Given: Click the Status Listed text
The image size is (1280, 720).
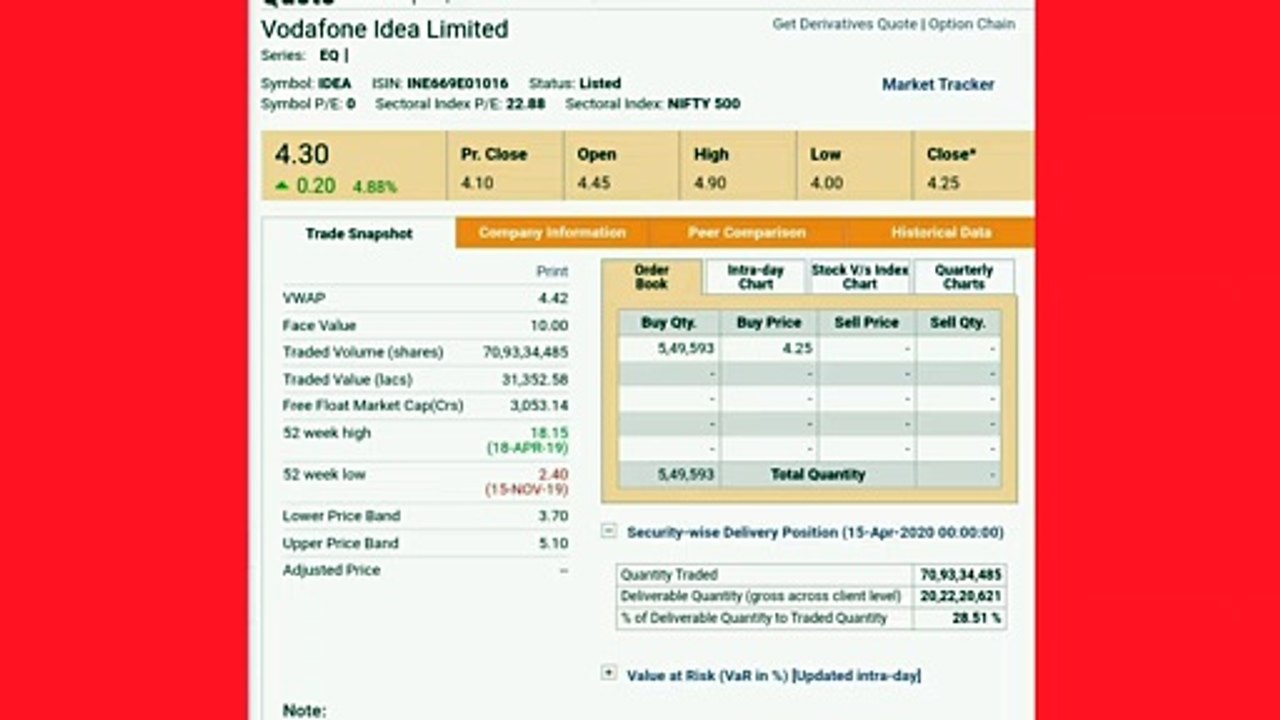Looking at the screenshot, I should pos(575,83).
